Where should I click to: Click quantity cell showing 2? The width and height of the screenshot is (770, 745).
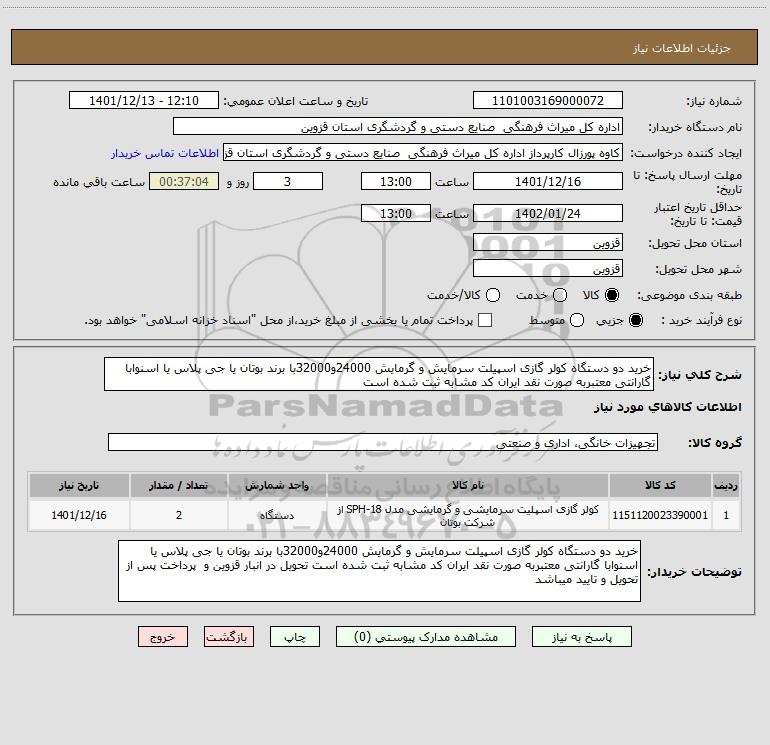[x=179, y=516]
